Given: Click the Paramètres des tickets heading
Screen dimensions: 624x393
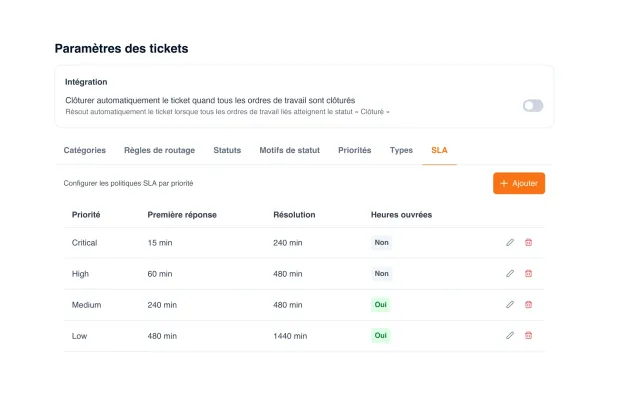Looking at the screenshot, I should (121, 49).
